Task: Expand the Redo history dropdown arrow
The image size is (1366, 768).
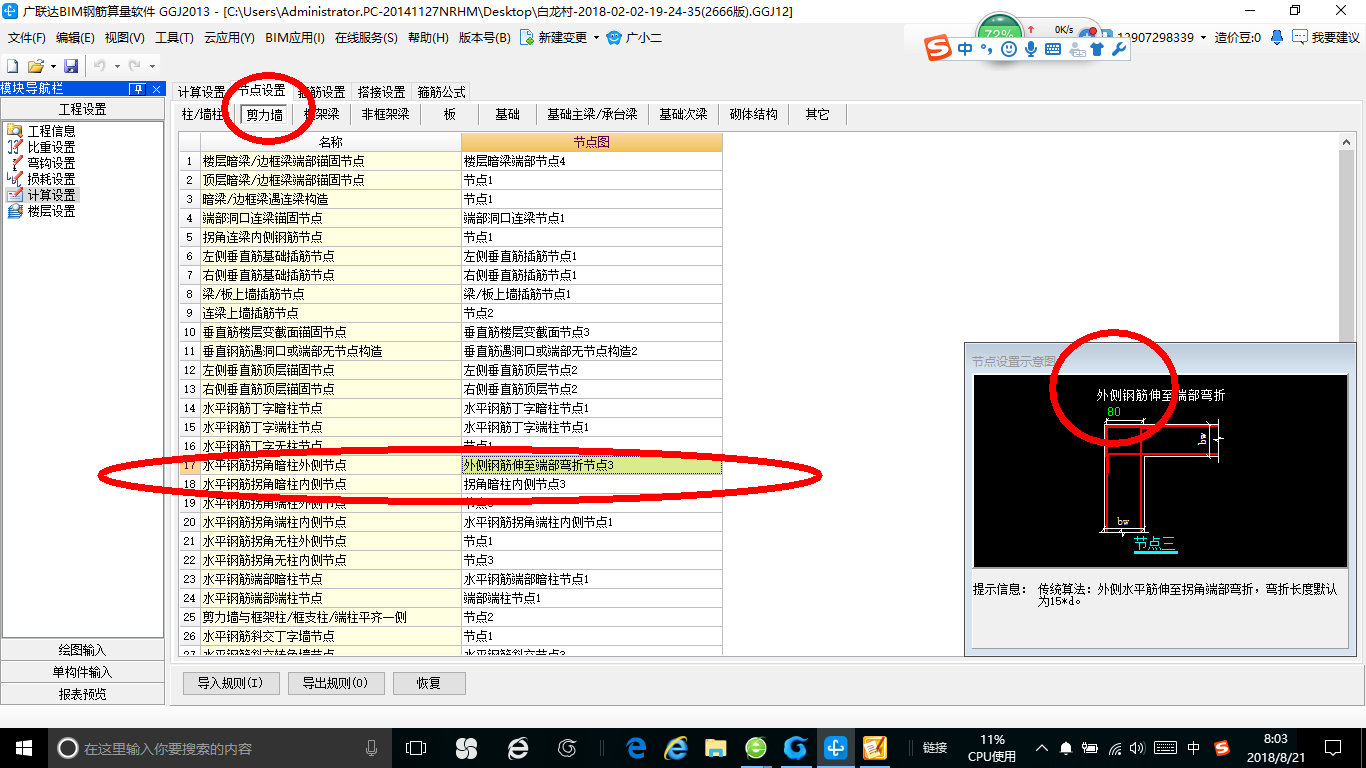Action: click(151, 66)
